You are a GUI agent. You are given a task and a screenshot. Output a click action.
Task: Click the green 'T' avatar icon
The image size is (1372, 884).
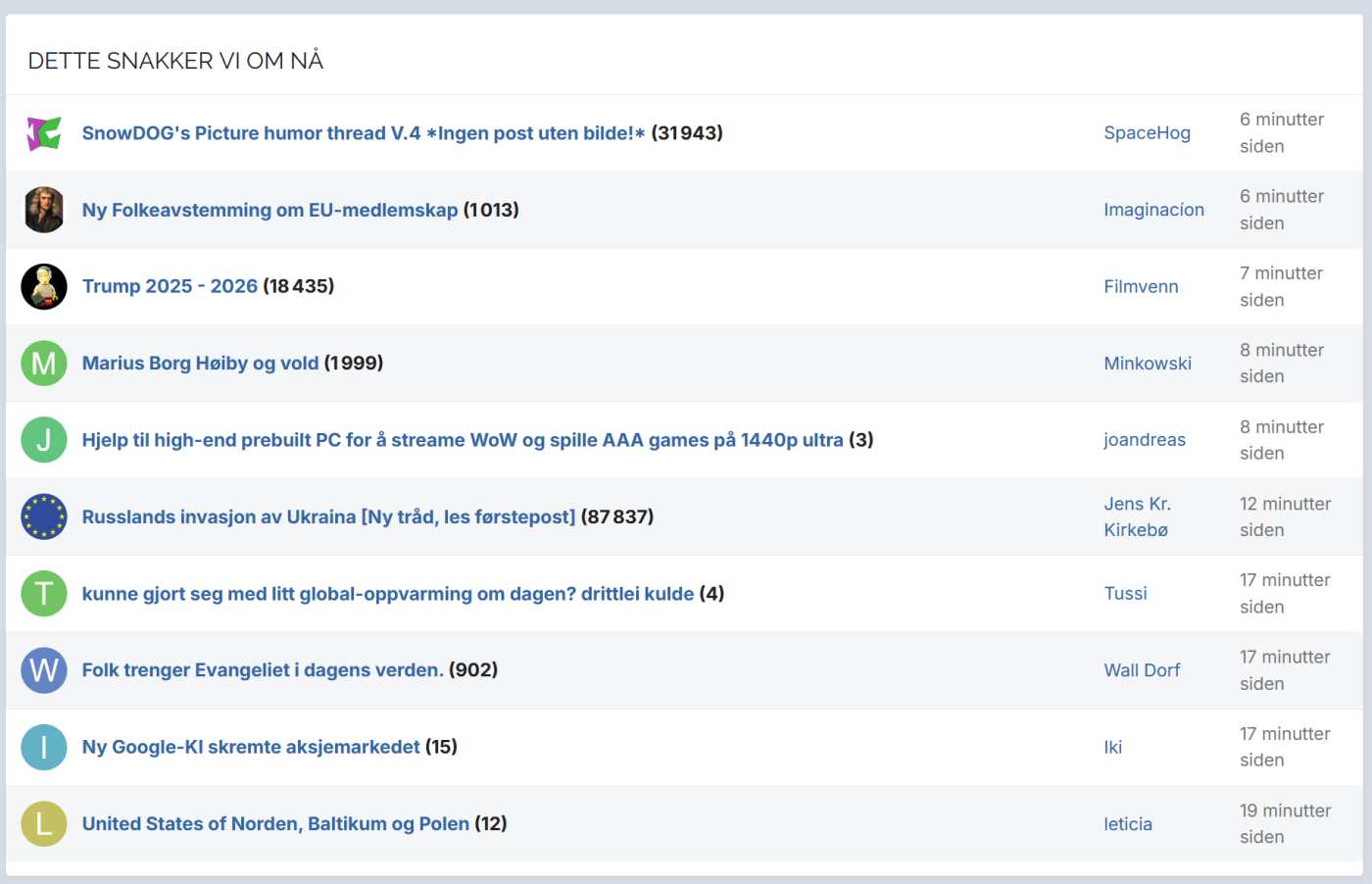tap(44, 594)
